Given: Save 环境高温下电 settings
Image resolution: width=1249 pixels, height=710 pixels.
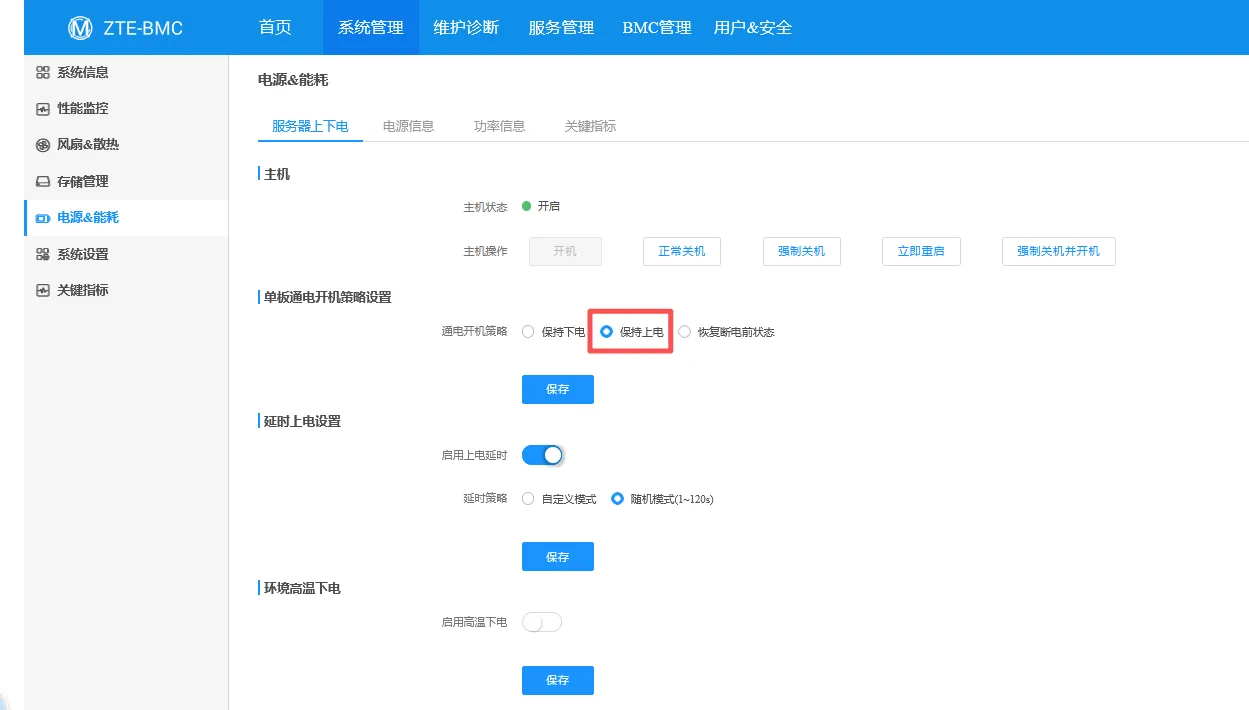Looking at the screenshot, I should tap(558, 680).
